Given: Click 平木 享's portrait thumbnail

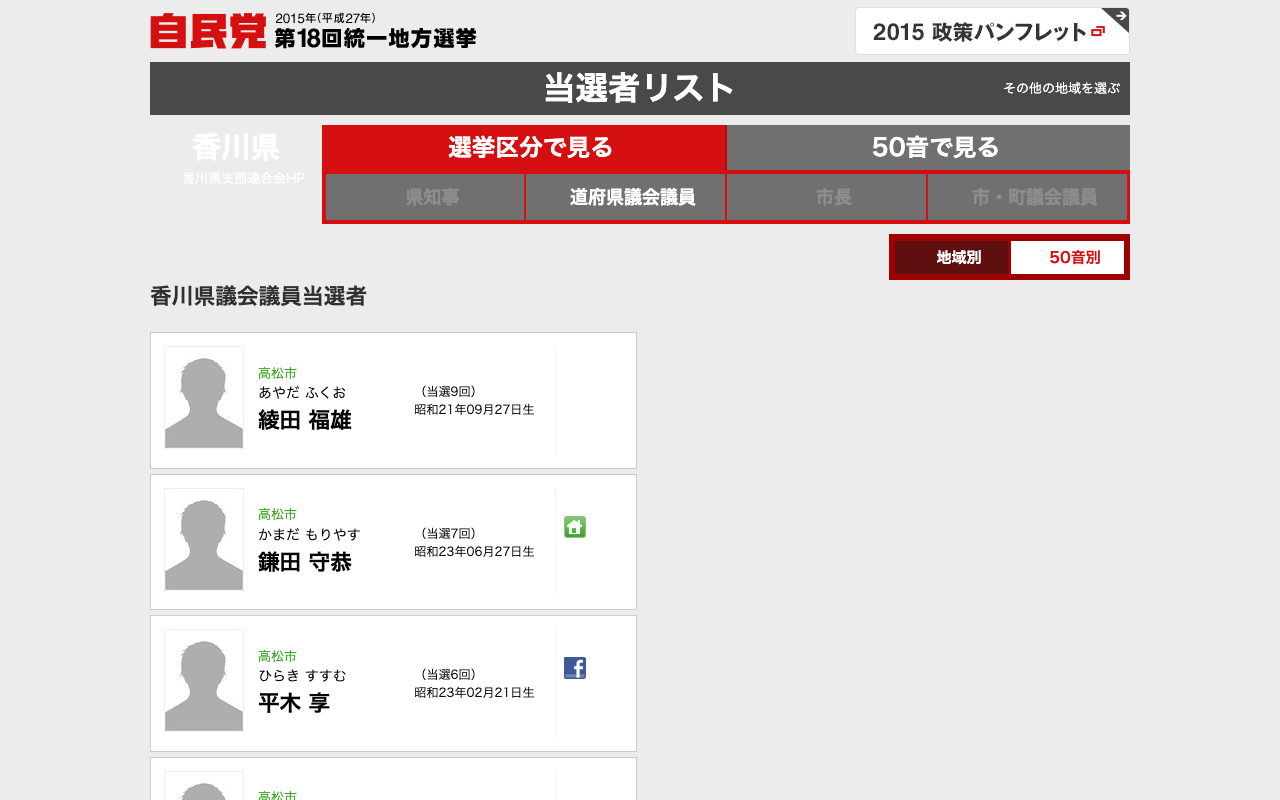Looking at the screenshot, I should coord(204,680).
